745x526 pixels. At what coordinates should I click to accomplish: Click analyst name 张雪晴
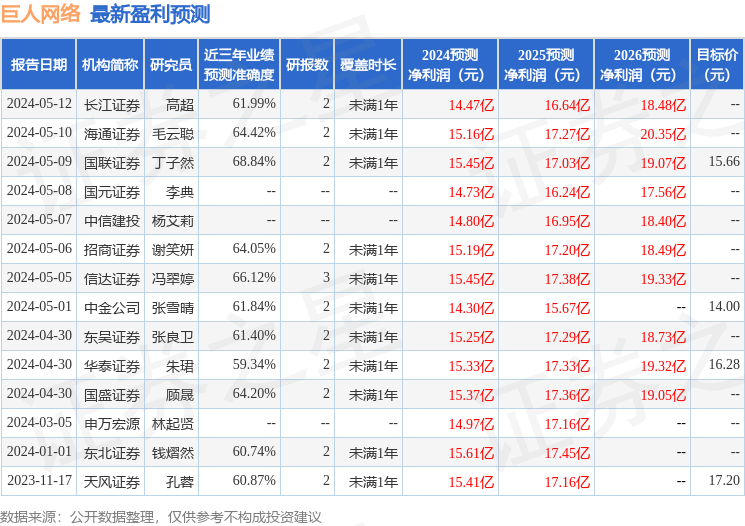click(173, 308)
